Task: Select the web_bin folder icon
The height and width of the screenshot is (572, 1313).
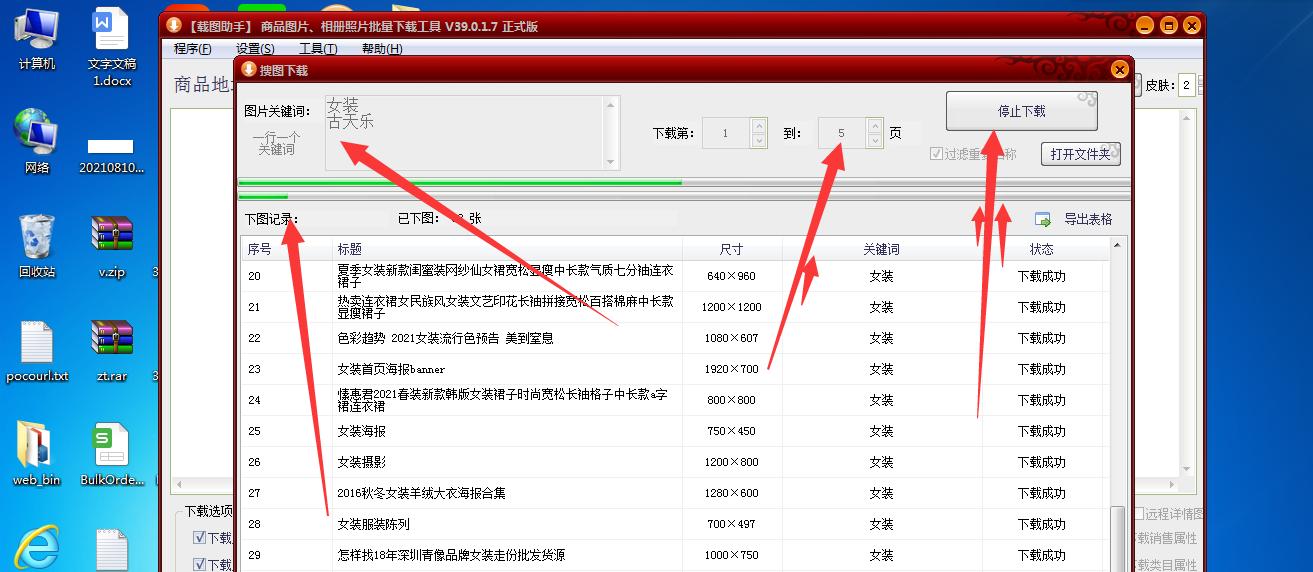Action: click(x=37, y=454)
